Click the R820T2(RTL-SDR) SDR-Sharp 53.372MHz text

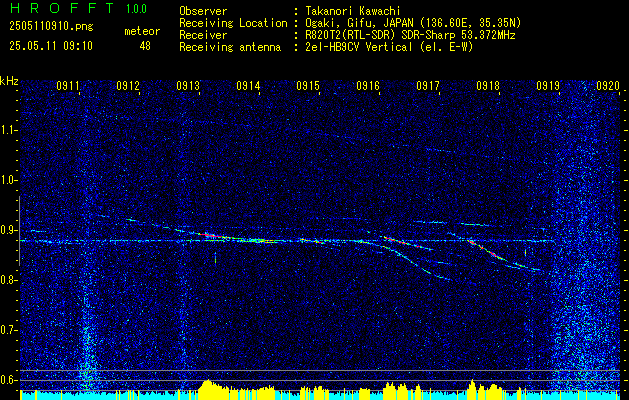(410, 35)
